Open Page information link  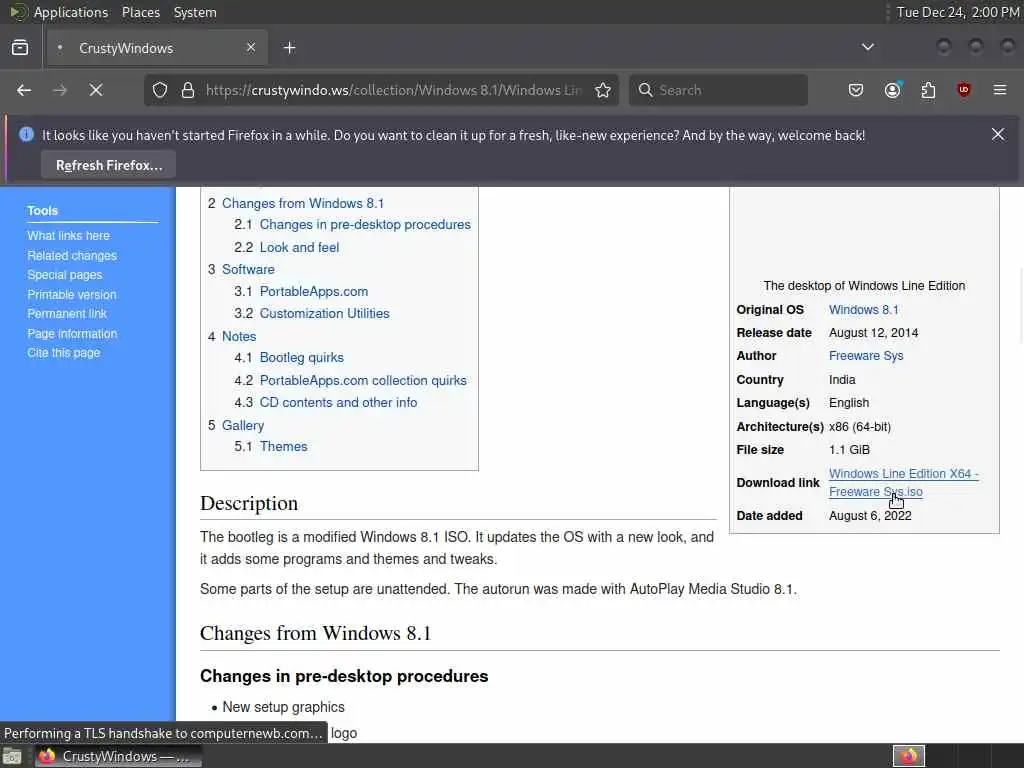click(x=72, y=334)
